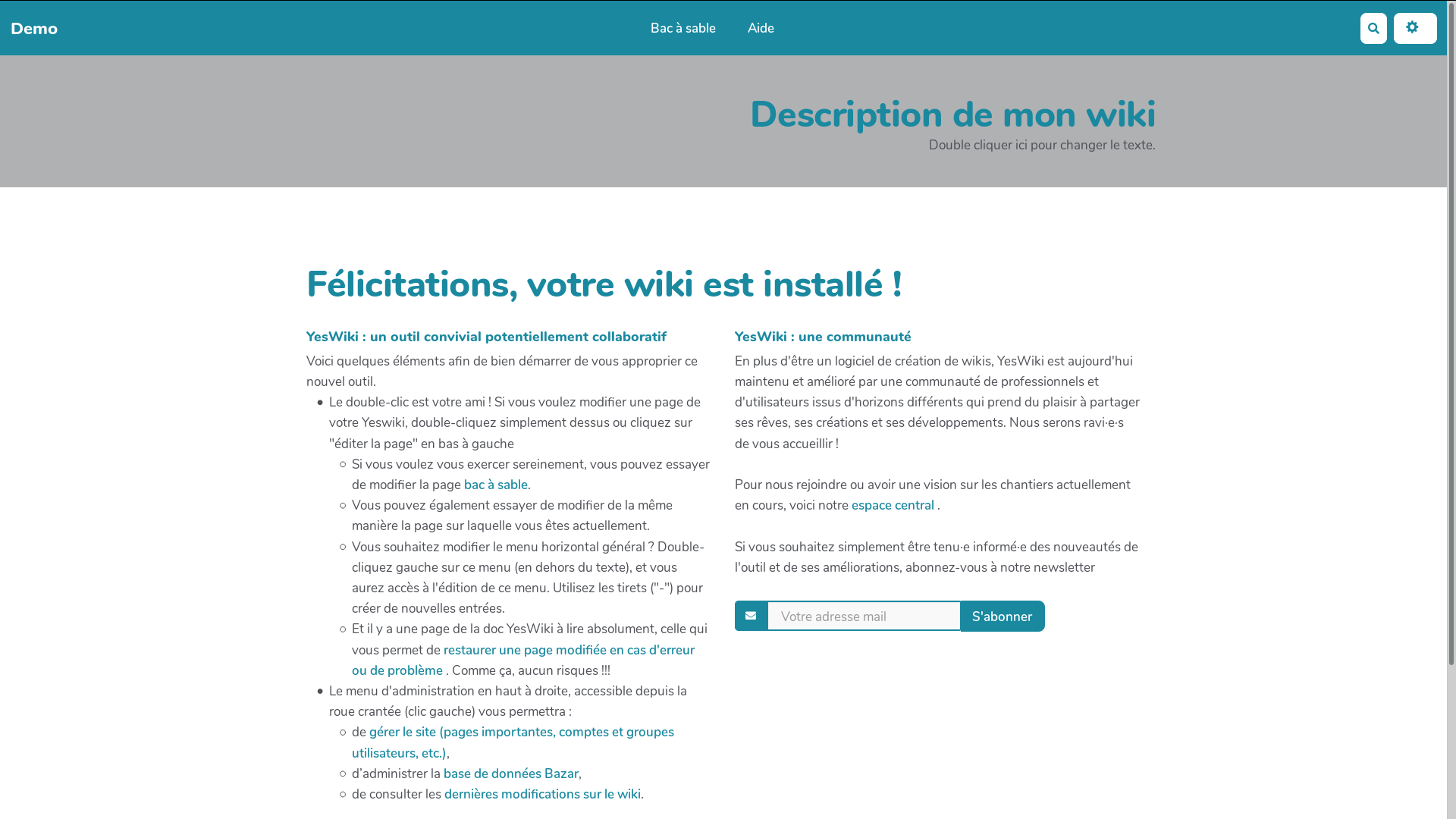The height and width of the screenshot is (819, 1456).
Task: Enable newsletter subscription via email field
Action: [x=863, y=616]
